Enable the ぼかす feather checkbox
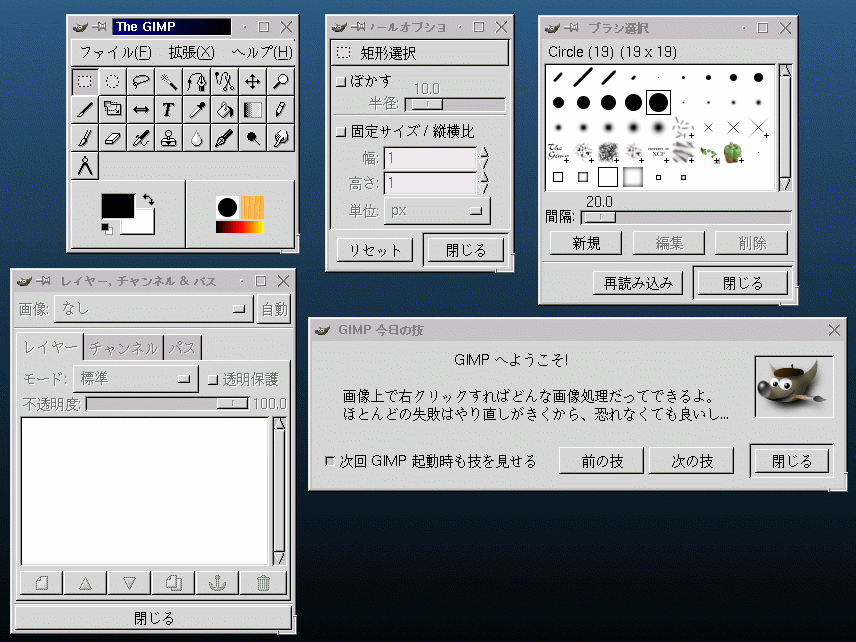This screenshot has height=642, width=856. (341, 82)
